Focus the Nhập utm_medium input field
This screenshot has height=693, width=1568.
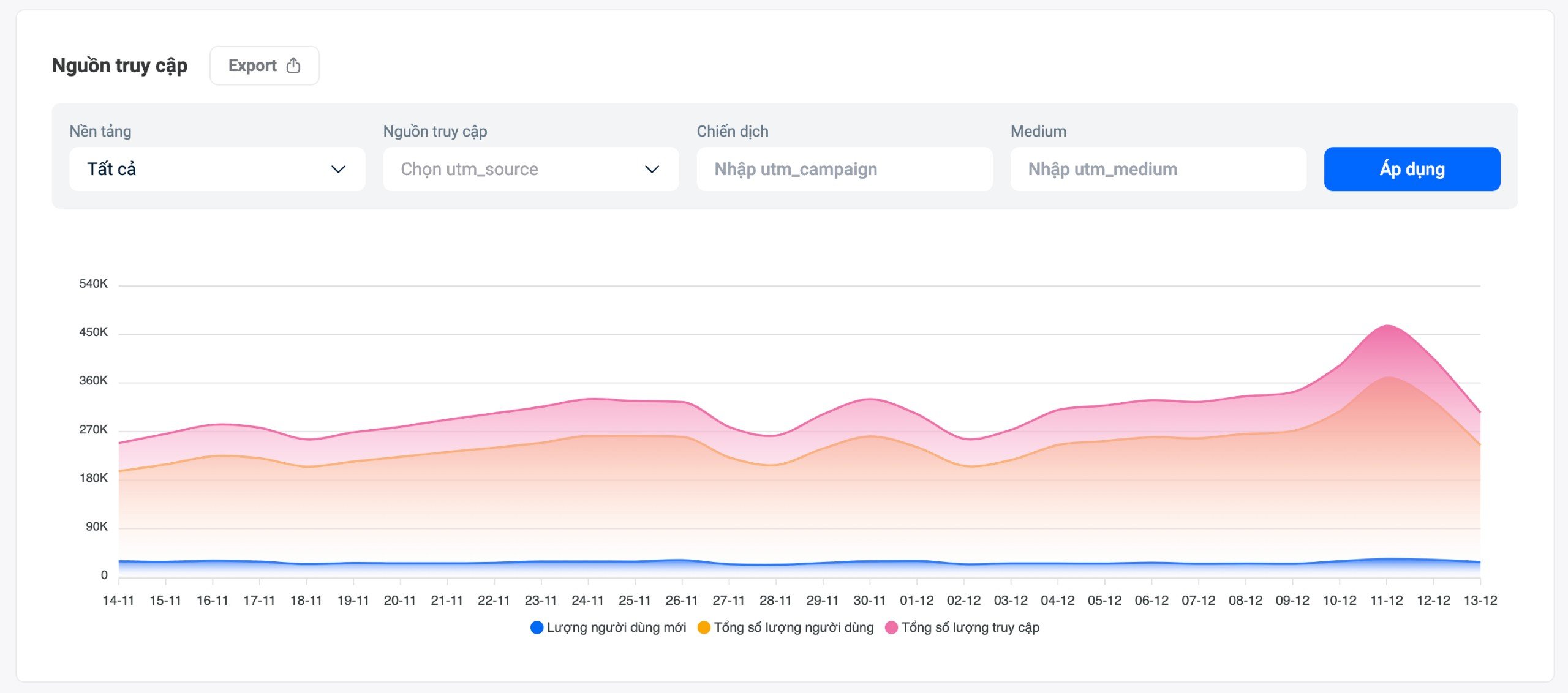tap(1158, 169)
